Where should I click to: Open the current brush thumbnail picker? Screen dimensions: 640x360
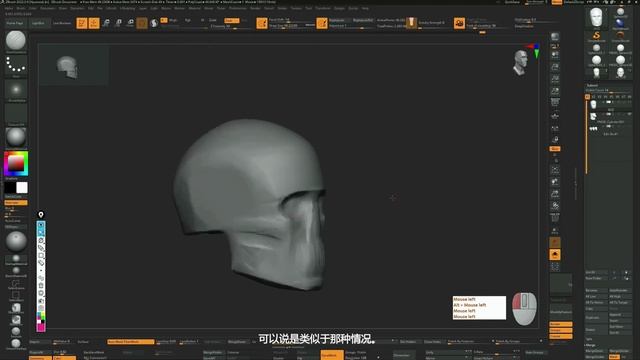(16, 40)
